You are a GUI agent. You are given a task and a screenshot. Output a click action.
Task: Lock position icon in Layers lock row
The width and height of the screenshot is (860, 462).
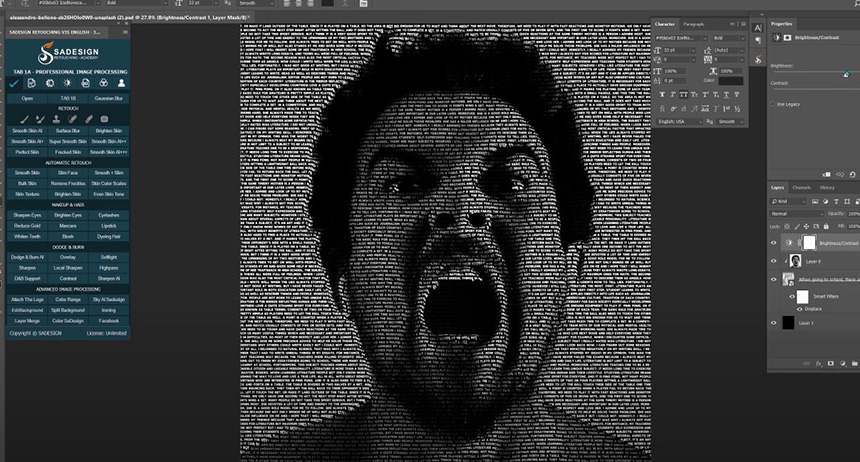pos(806,226)
